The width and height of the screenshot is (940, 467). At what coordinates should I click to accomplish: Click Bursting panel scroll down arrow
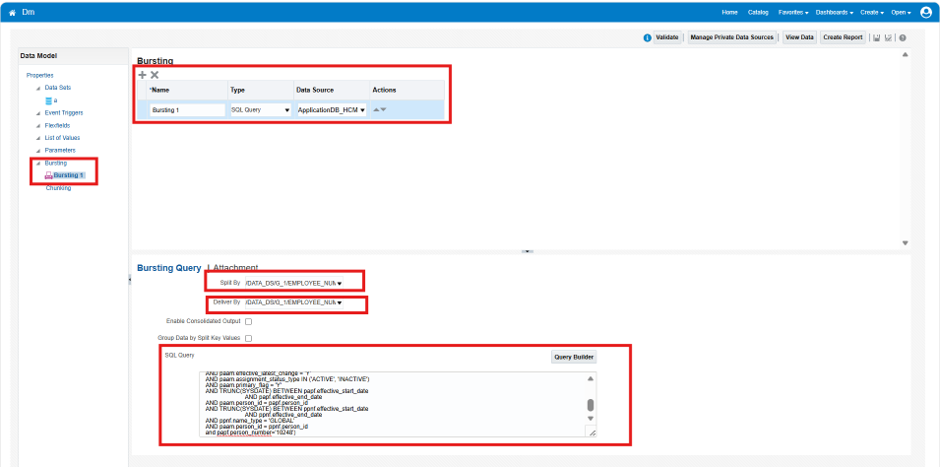tap(905, 243)
